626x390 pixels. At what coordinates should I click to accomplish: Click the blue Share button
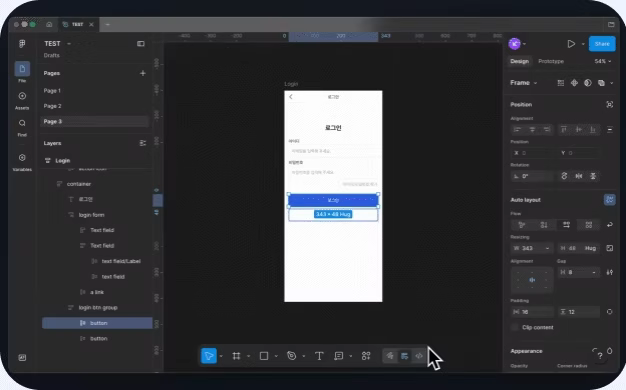tap(602, 44)
